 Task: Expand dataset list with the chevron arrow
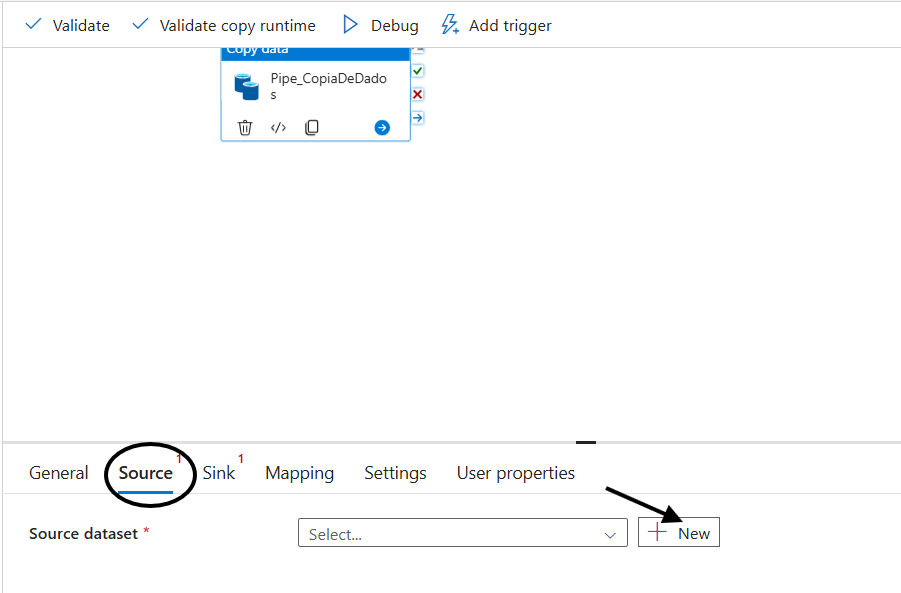(x=610, y=535)
